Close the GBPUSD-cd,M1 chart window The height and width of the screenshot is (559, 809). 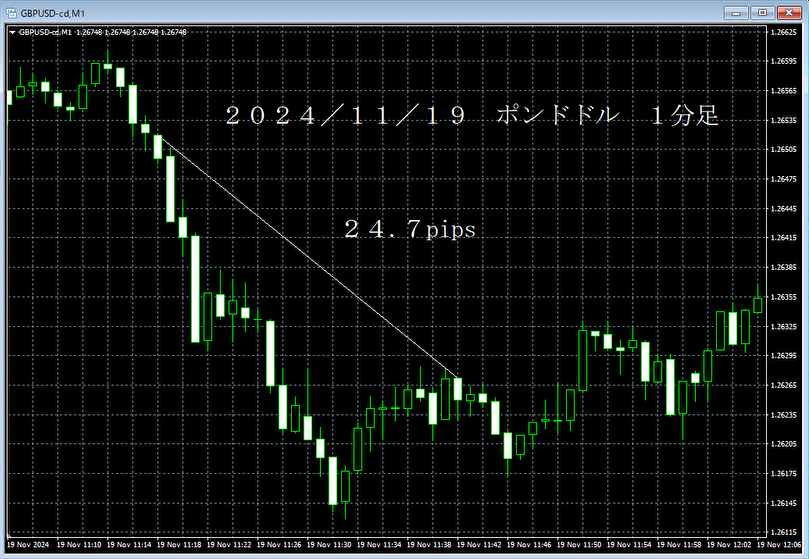[x=789, y=13]
